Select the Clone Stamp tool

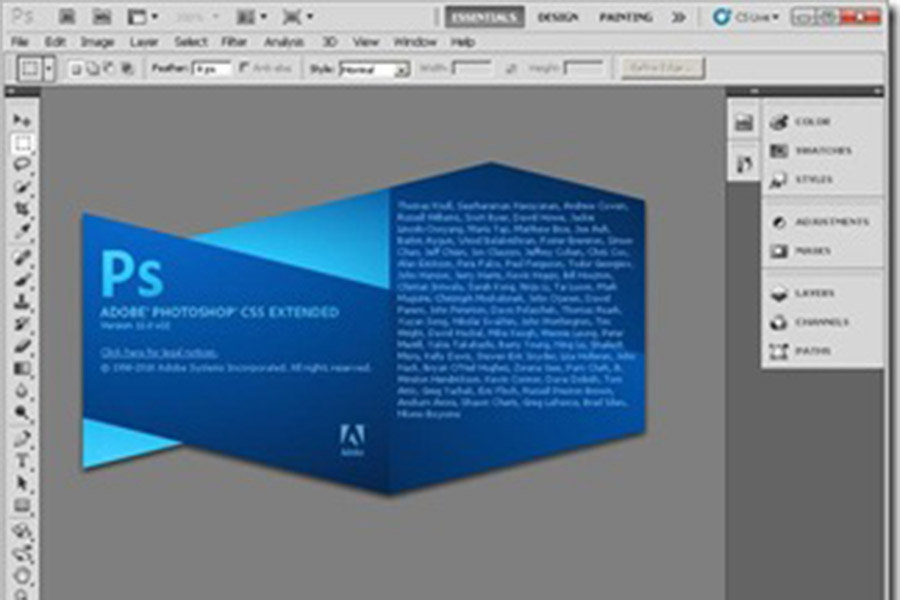click(x=22, y=301)
